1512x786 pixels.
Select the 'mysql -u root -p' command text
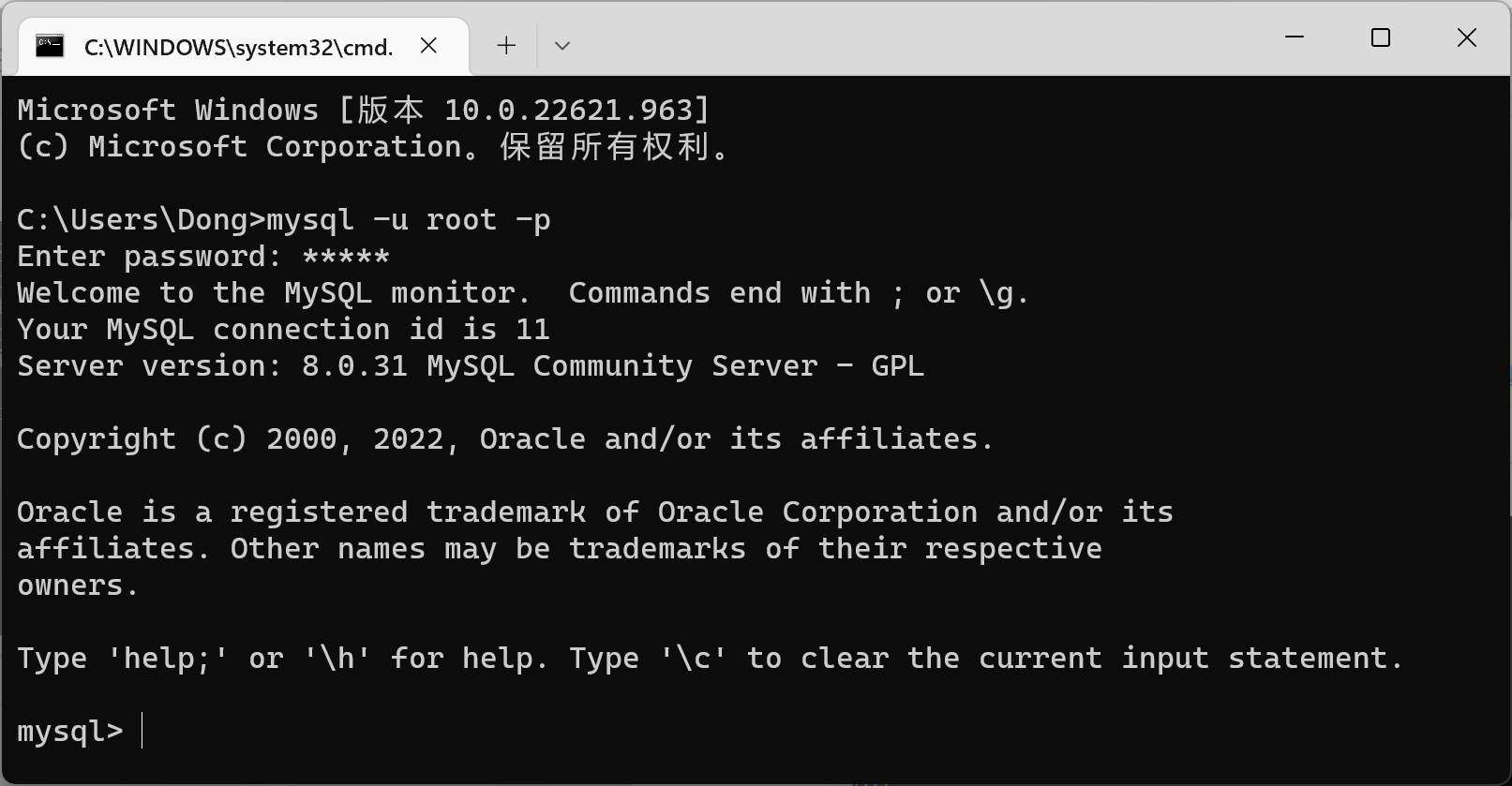(x=409, y=218)
